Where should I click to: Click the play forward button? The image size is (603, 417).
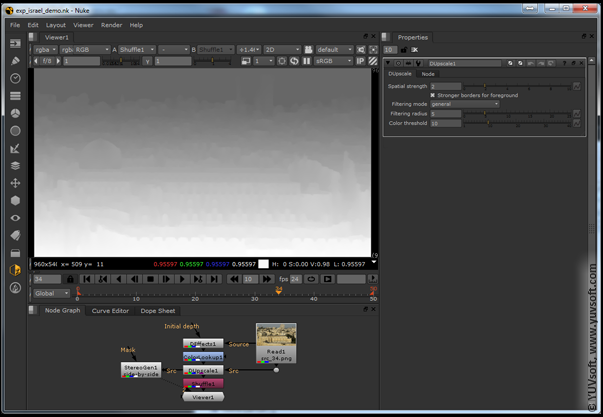point(182,279)
